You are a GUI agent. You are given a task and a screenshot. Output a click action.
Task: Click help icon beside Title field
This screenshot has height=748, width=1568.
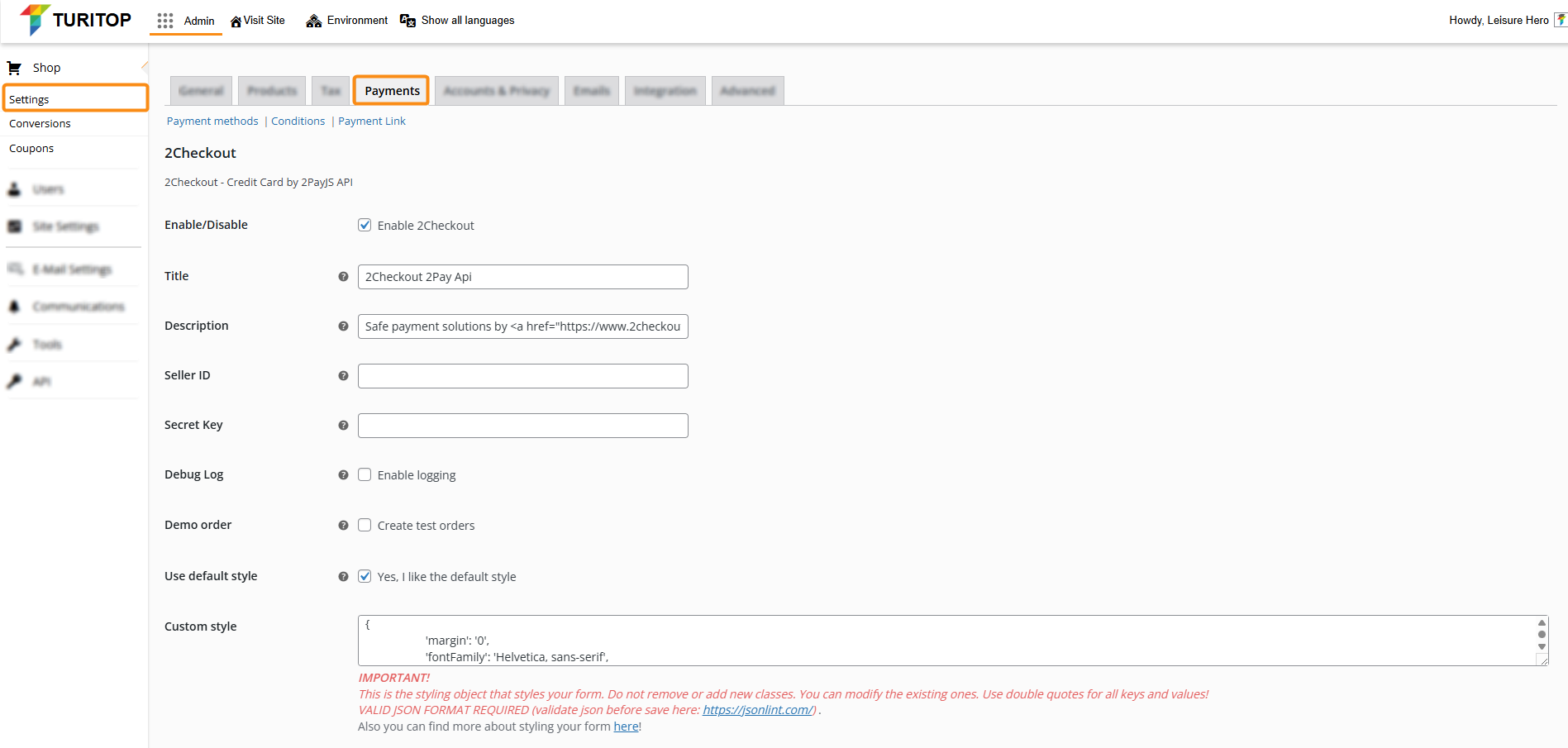343,277
